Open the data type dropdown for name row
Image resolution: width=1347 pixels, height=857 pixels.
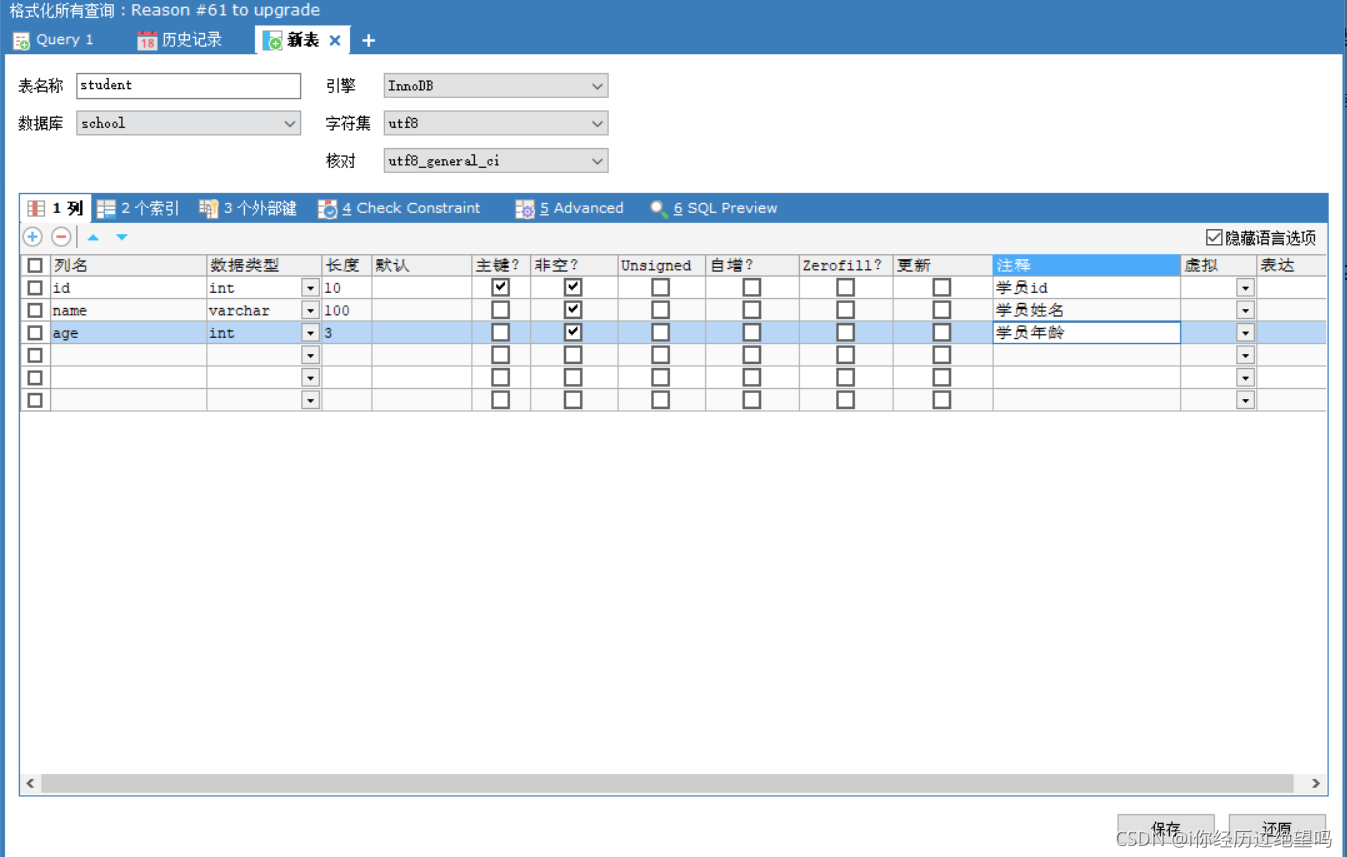click(x=310, y=310)
